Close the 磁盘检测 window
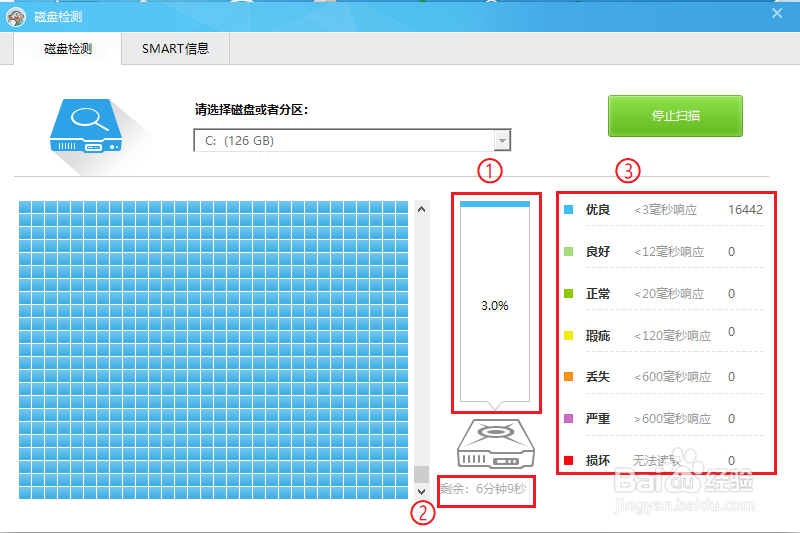 pos(777,13)
